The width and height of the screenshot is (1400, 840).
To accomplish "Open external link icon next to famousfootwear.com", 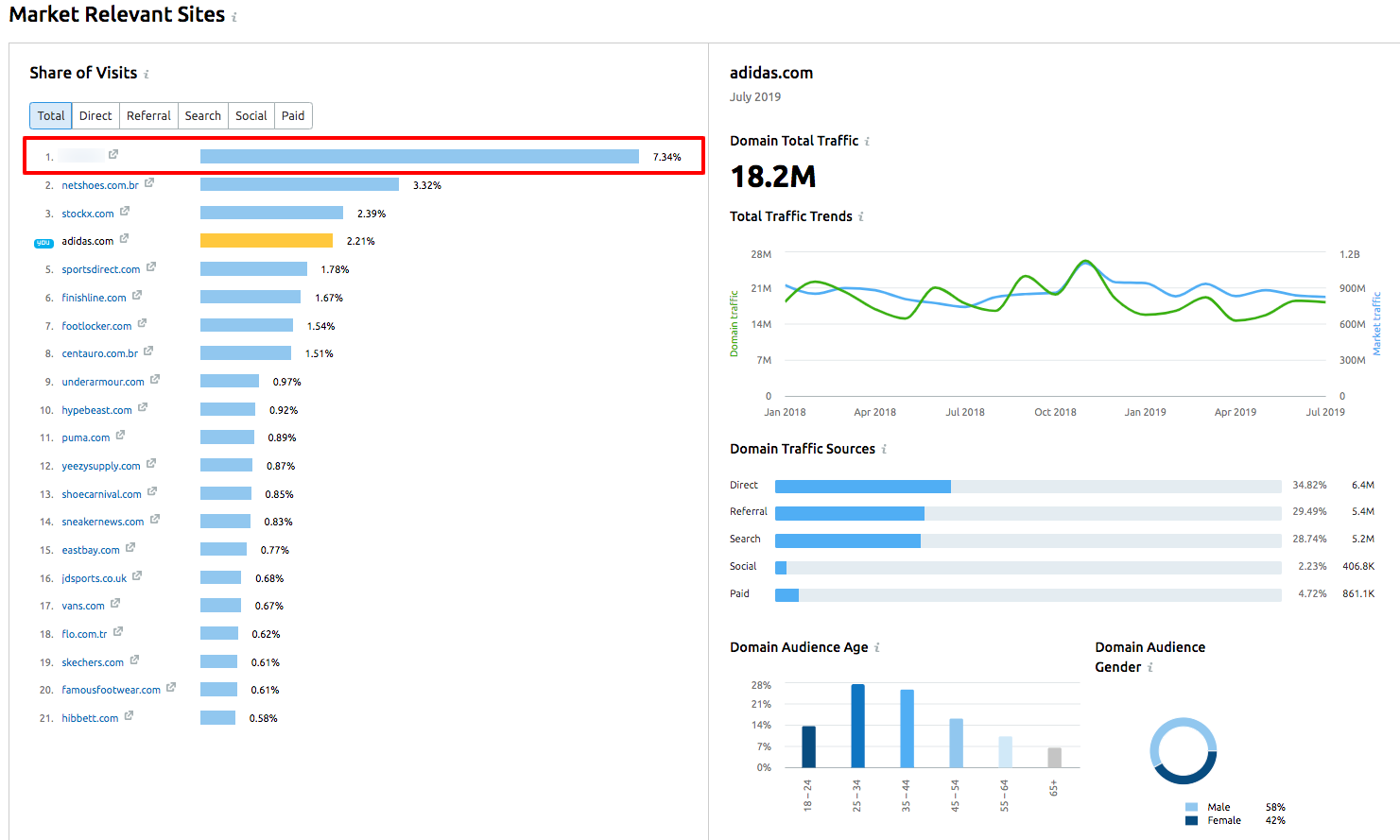I will (x=171, y=688).
